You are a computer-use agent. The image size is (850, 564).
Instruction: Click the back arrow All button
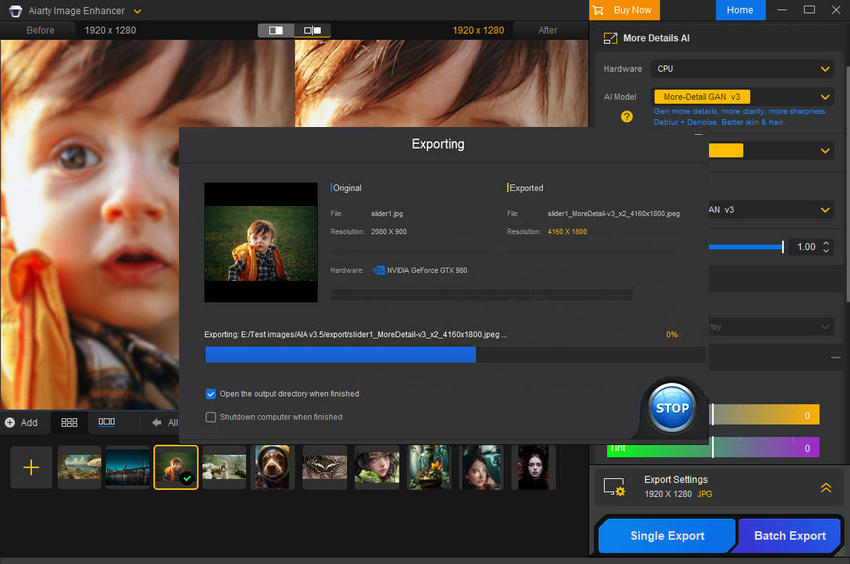click(165, 422)
